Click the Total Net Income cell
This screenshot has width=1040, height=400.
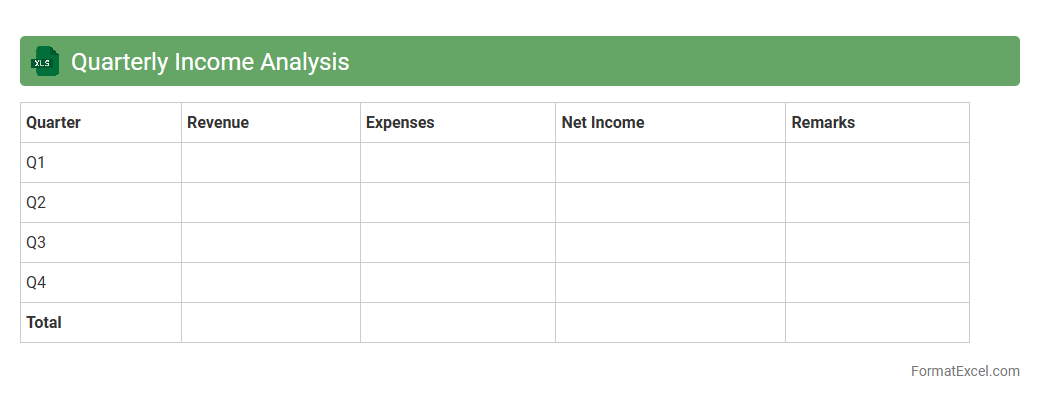coord(670,323)
